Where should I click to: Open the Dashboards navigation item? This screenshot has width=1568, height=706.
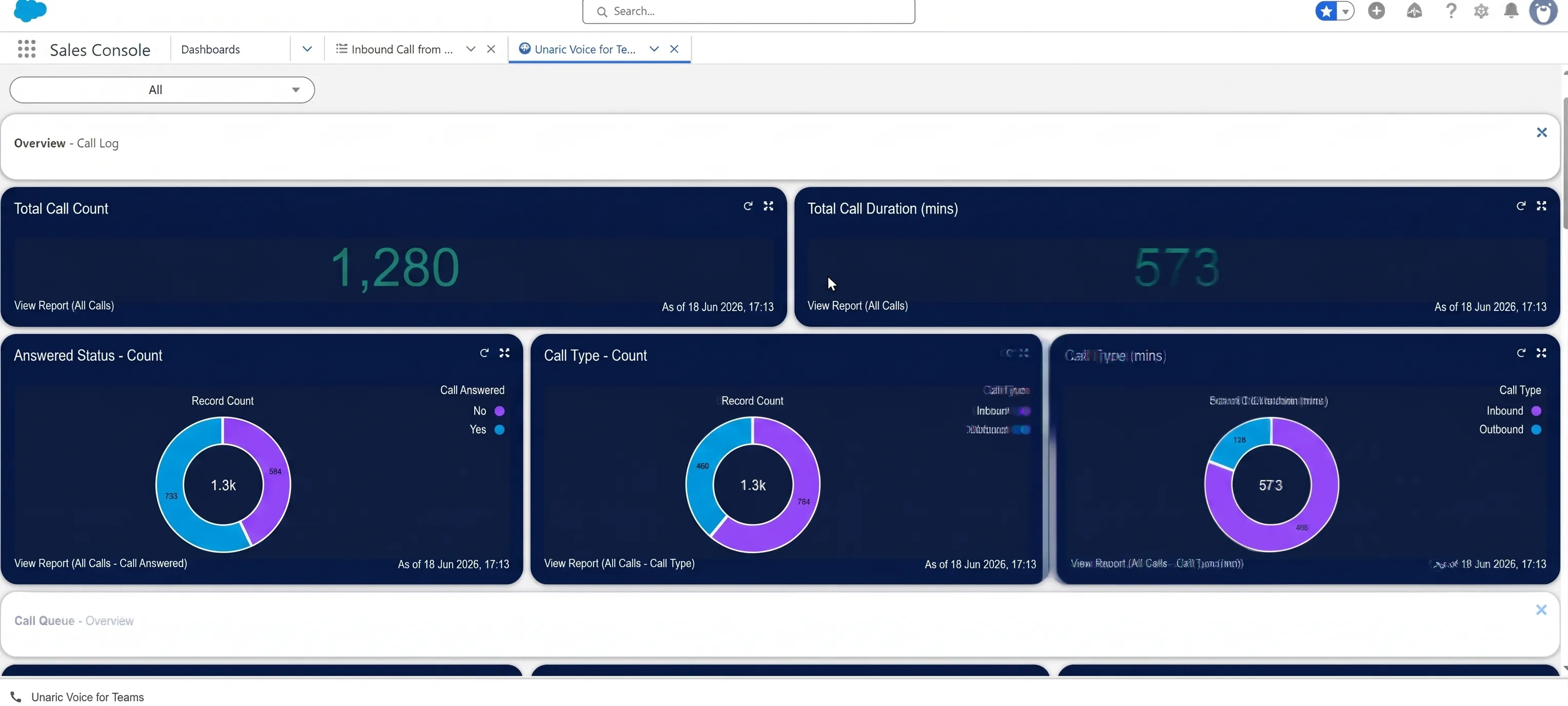[x=210, y=49]
